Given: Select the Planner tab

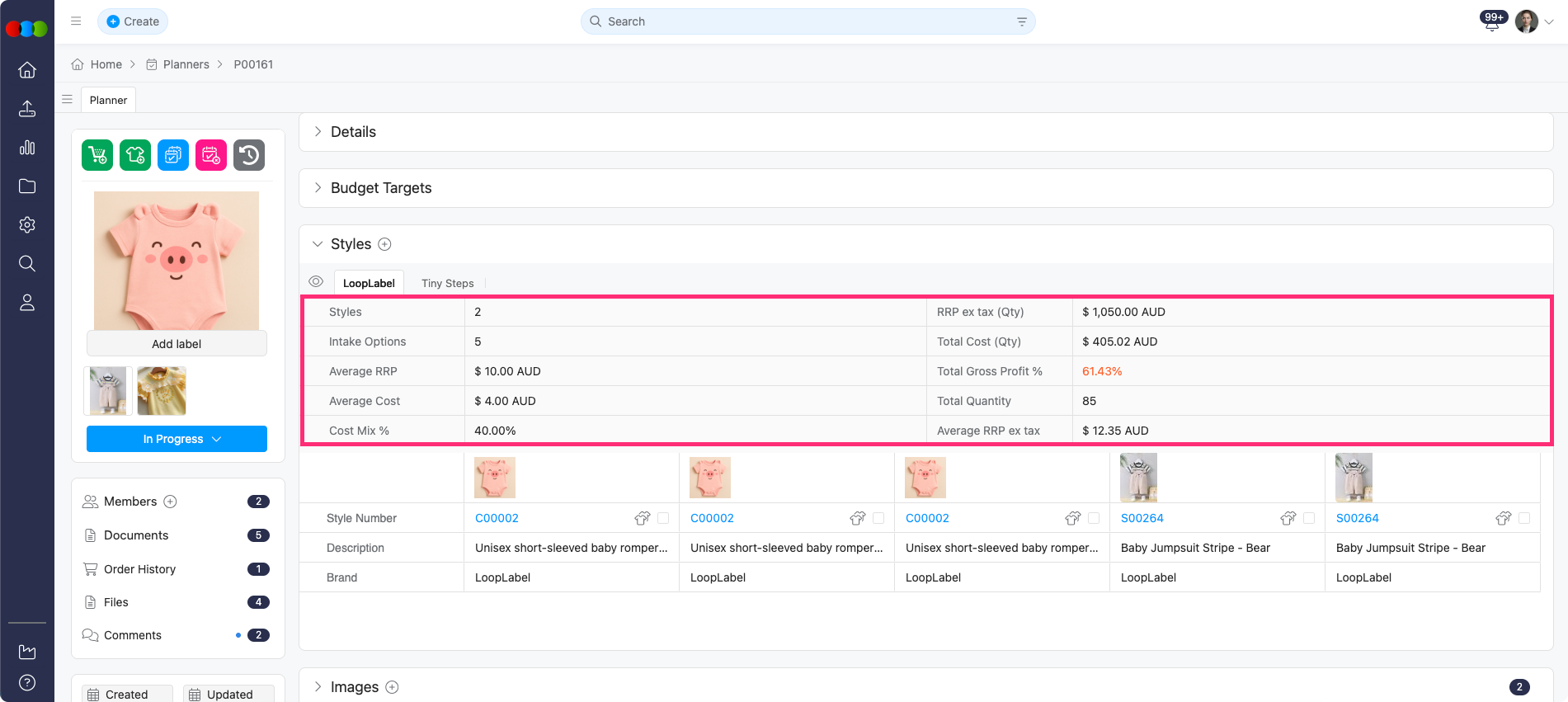Looking at the screenshot, I should 108,100.
